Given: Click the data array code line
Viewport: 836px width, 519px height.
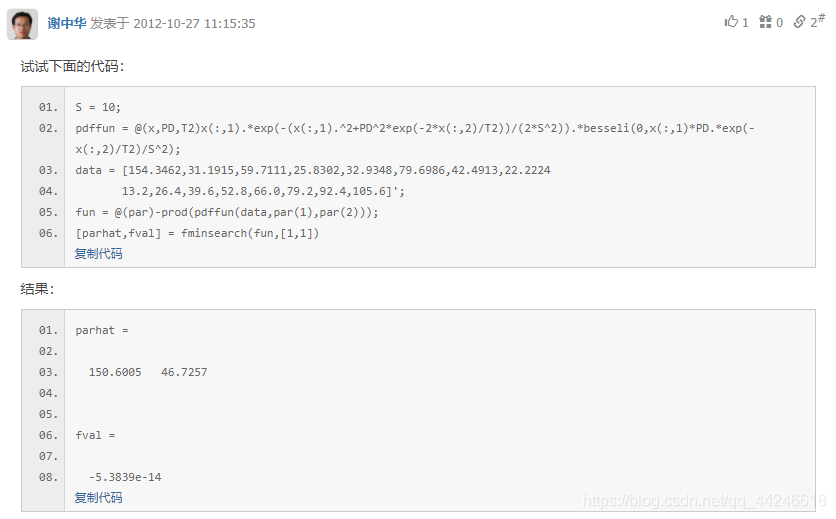Looking at the screenshot, I should click(313, 170).
